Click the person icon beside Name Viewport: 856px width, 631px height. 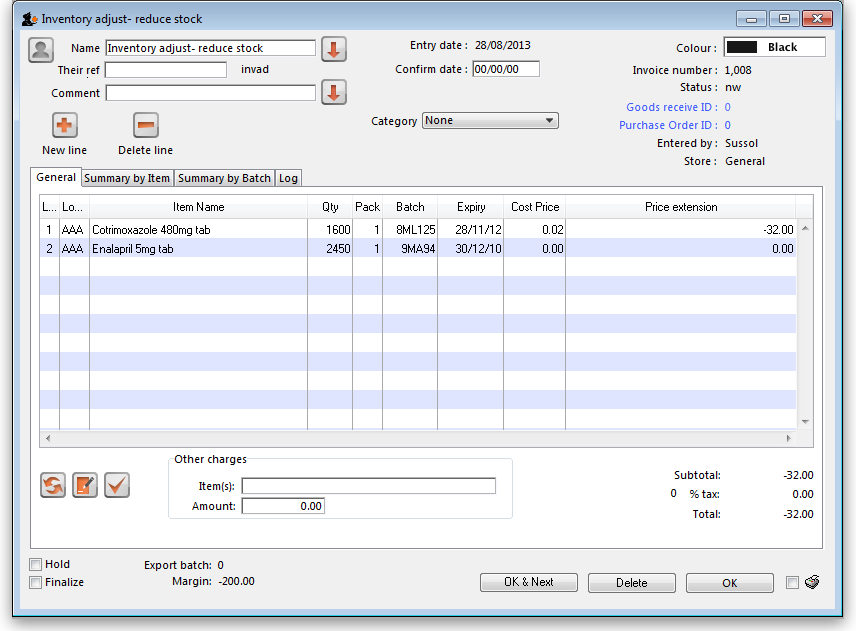41,49
